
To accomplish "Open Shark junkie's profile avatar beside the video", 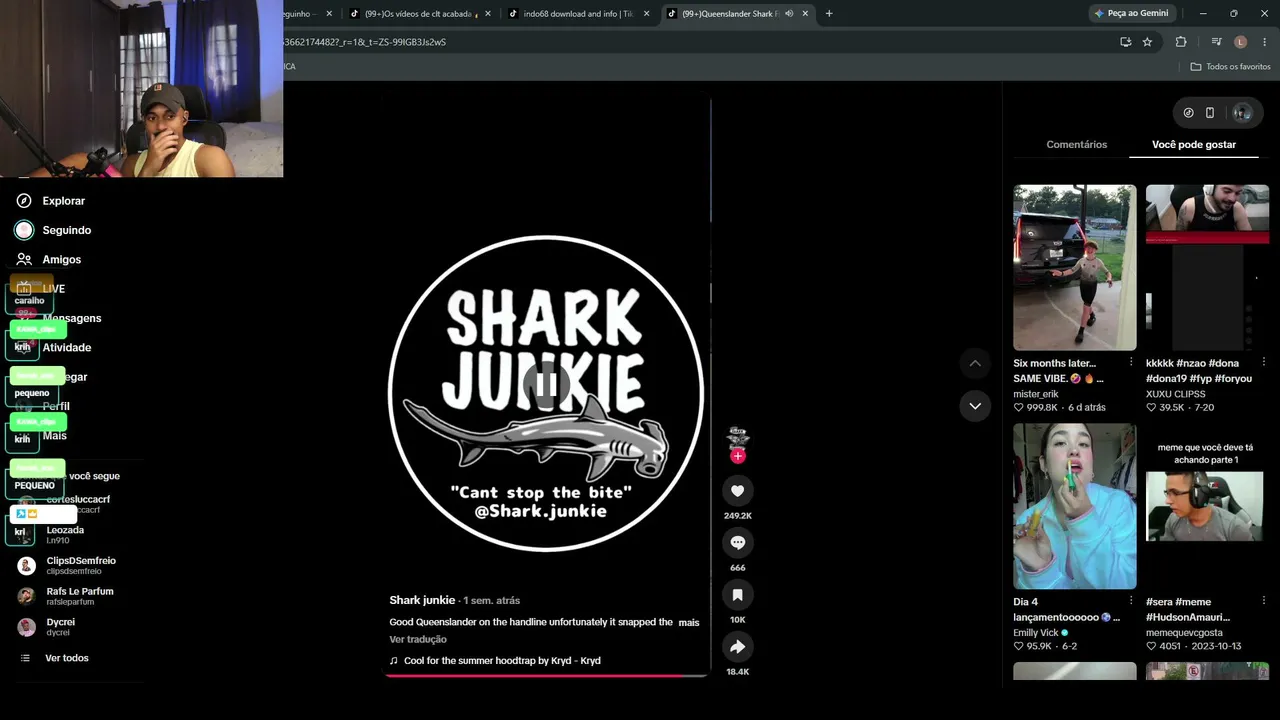I will (737, 438).
